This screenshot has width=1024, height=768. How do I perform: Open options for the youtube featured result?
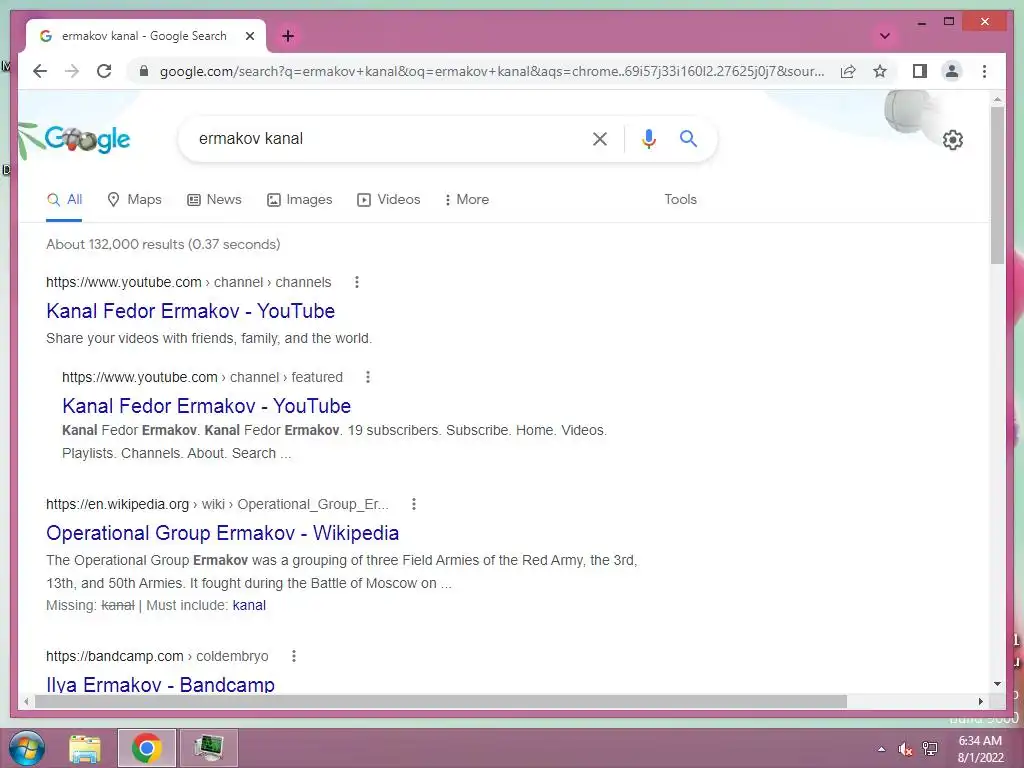pyautogui.click(x=368, y=377)
